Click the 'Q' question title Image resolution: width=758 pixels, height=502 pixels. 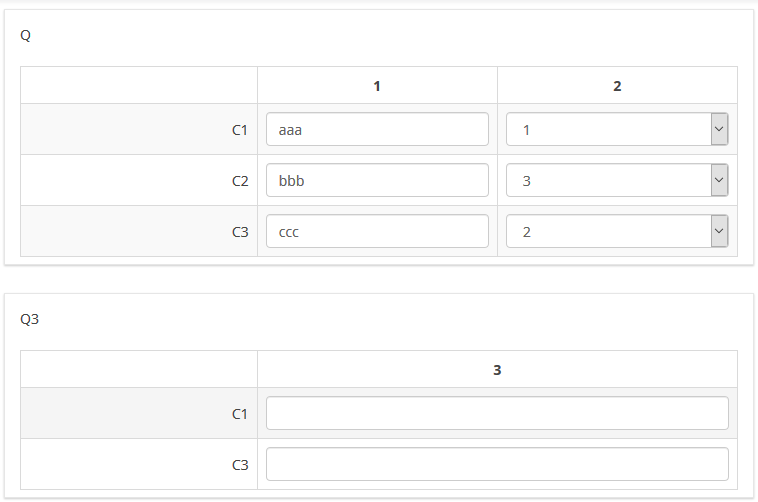click(26, 35)
